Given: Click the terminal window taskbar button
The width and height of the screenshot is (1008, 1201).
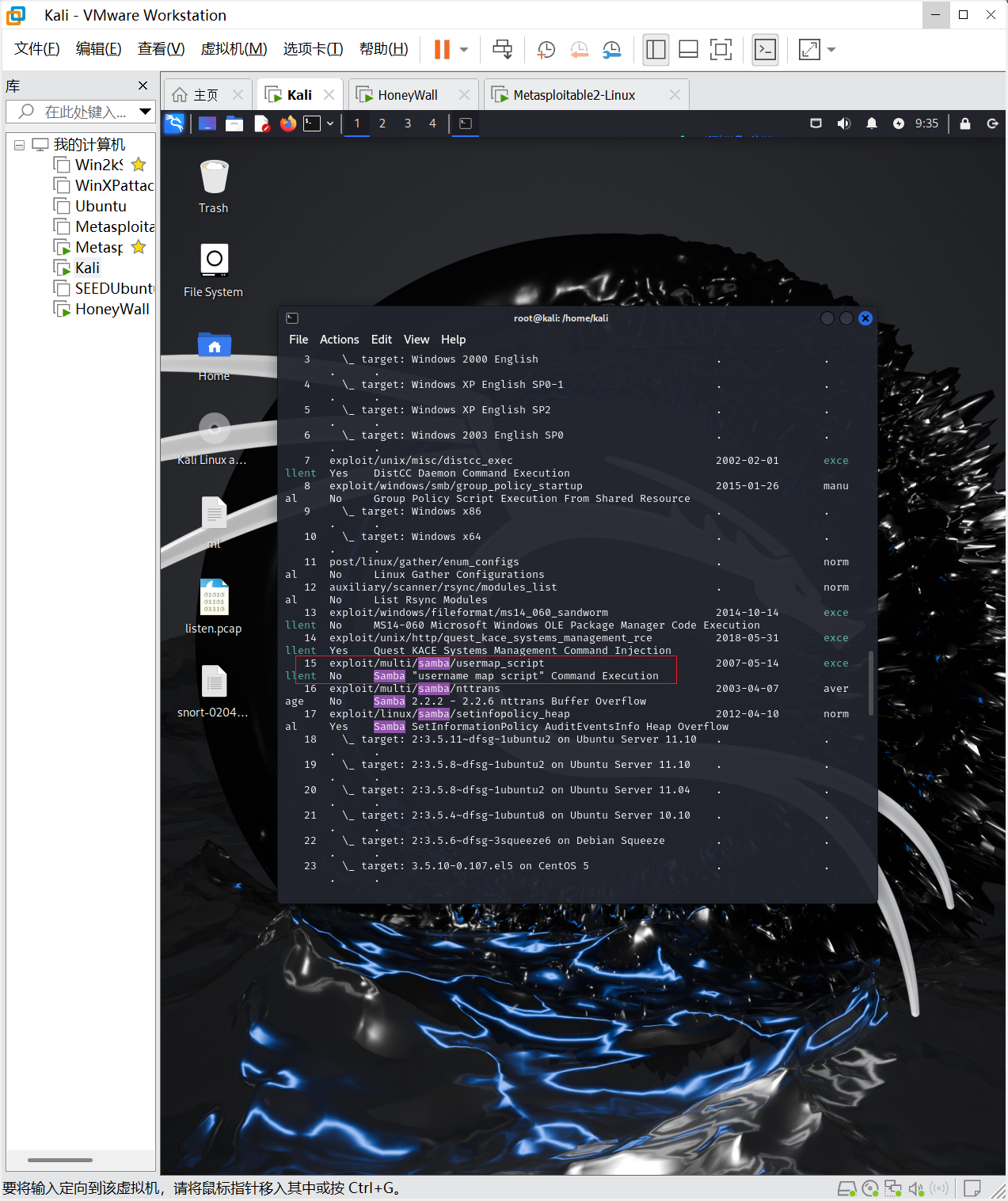Looking at the screenshot, I should point(466,124).
